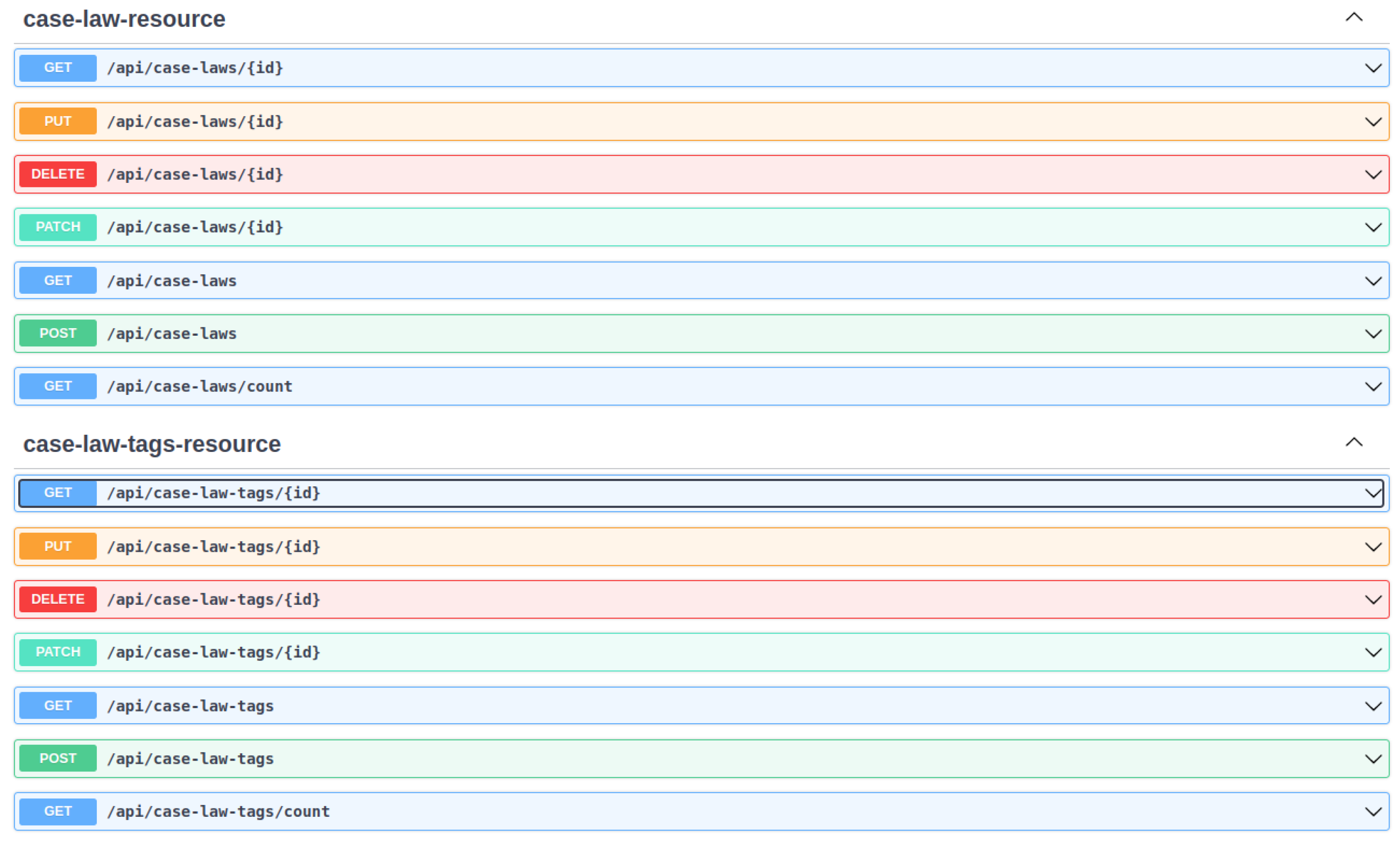Click DELETE badge for /api/case-law-tags/{id}
This screenshot has height=842, width=1400.
click(58, 599)
